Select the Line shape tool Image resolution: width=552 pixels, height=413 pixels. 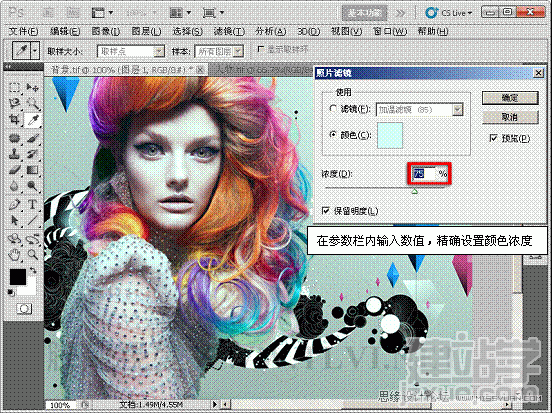click(32, 220)
